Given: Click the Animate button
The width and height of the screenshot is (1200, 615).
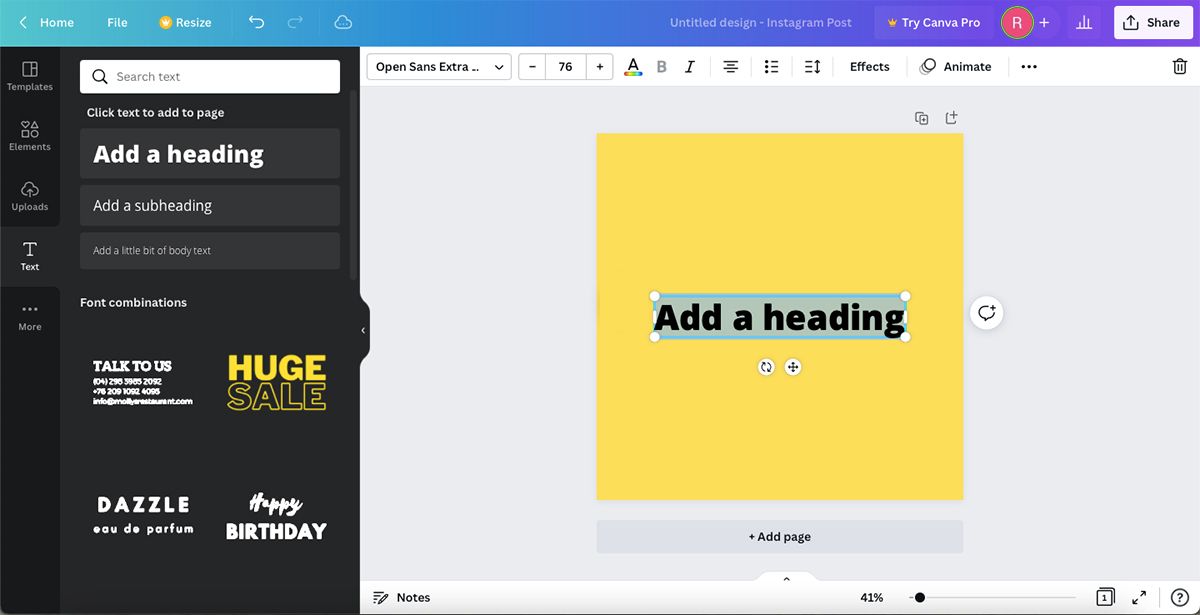Looking at the screenshot, I should pyautogui.click(x=956, y=67).
